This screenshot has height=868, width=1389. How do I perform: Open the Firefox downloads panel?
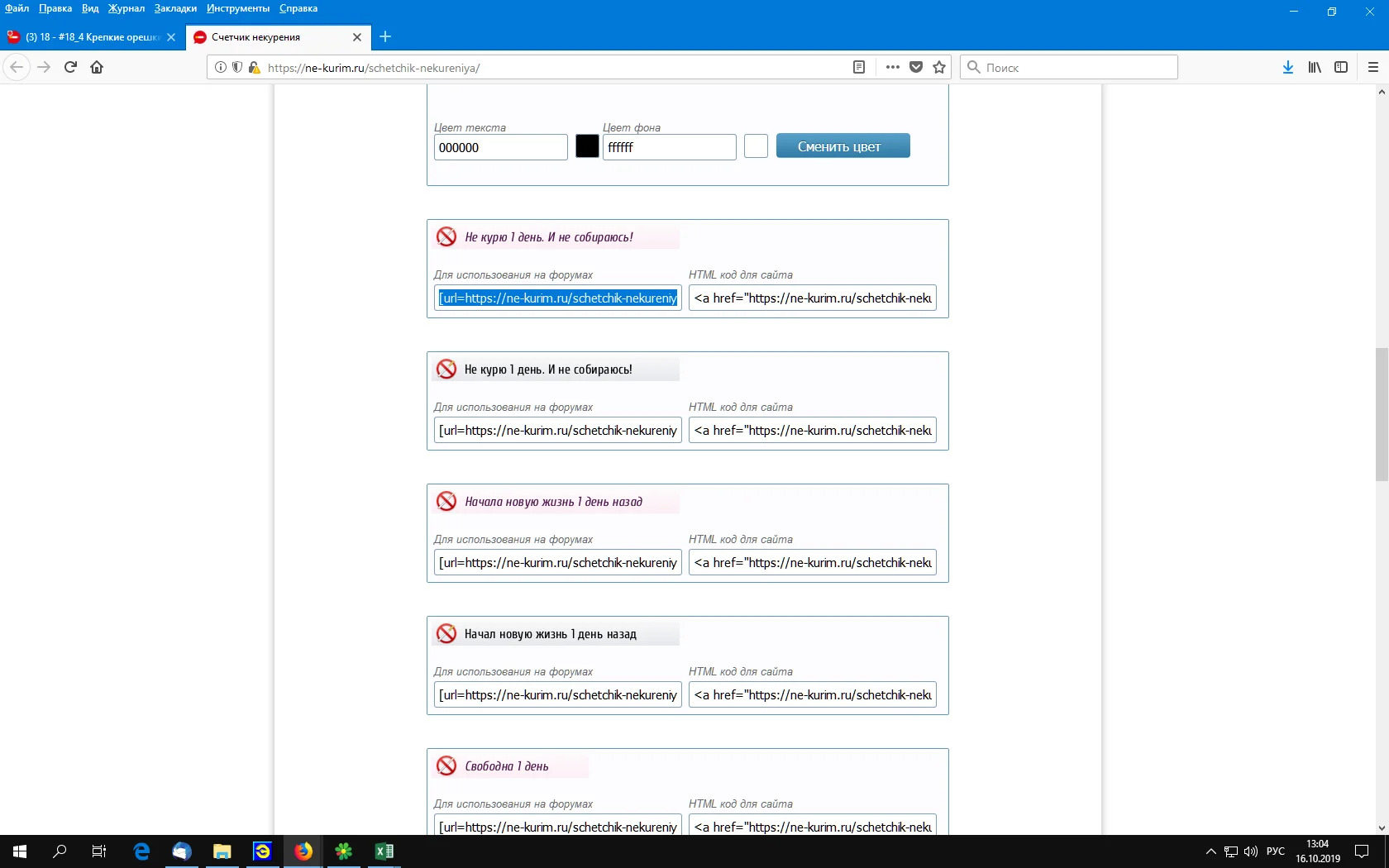click(x=1287, y=67)
